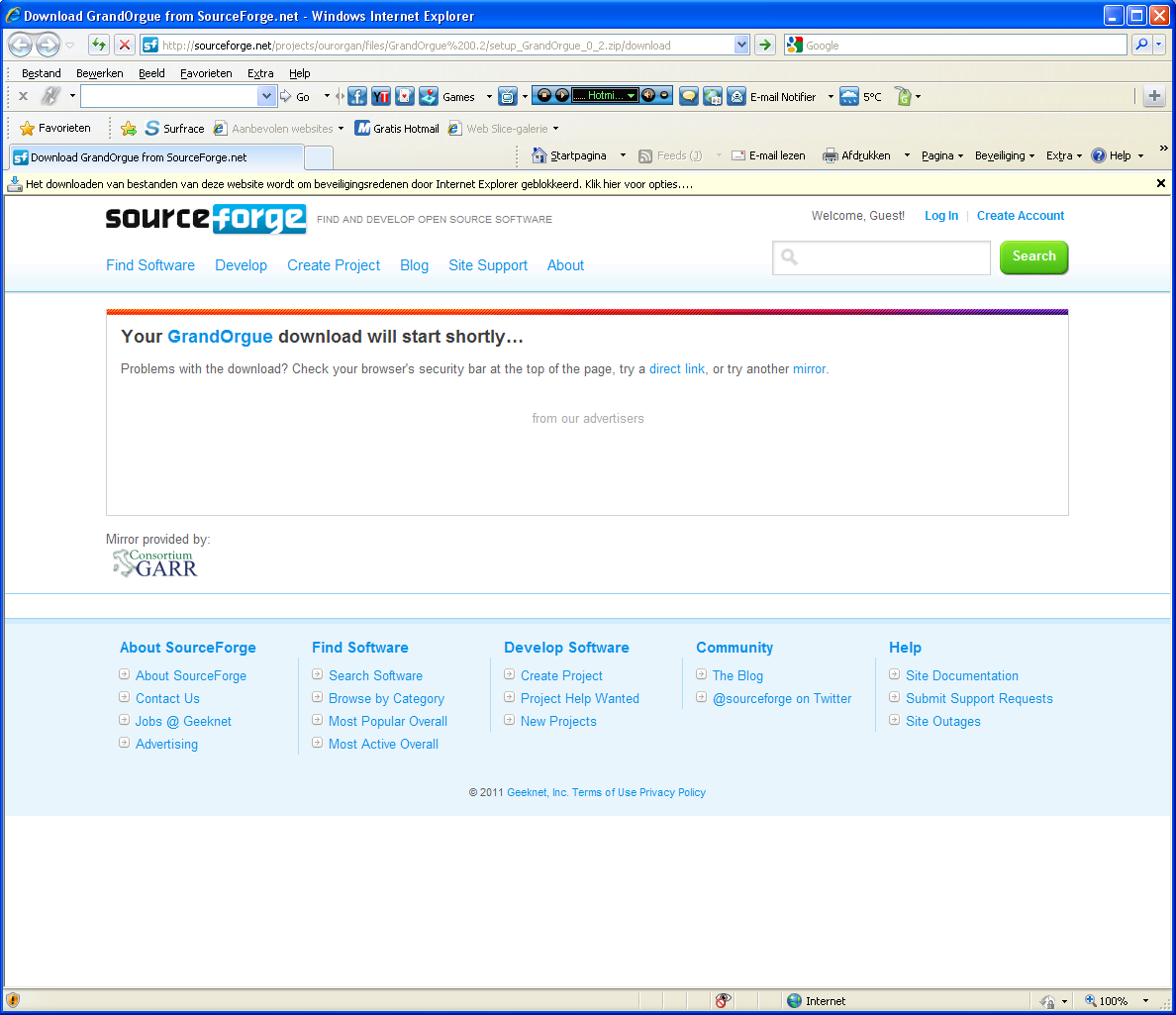Close the information bar with X
This screenshot has height=1015, width=1176.
pyautogui.click(x=1160, y=183)
